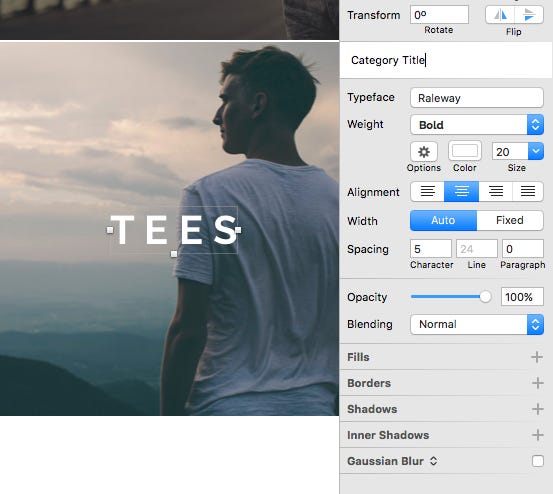This screenshot has height=494, width=553.
Task: Align text center
Action: 461,191
